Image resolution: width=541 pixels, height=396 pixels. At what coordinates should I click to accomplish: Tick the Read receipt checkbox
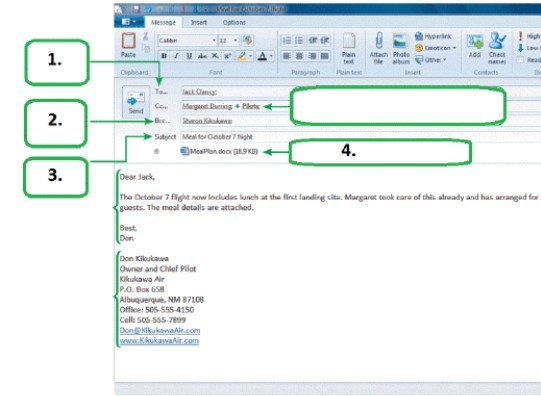click(x=520, y=60)
